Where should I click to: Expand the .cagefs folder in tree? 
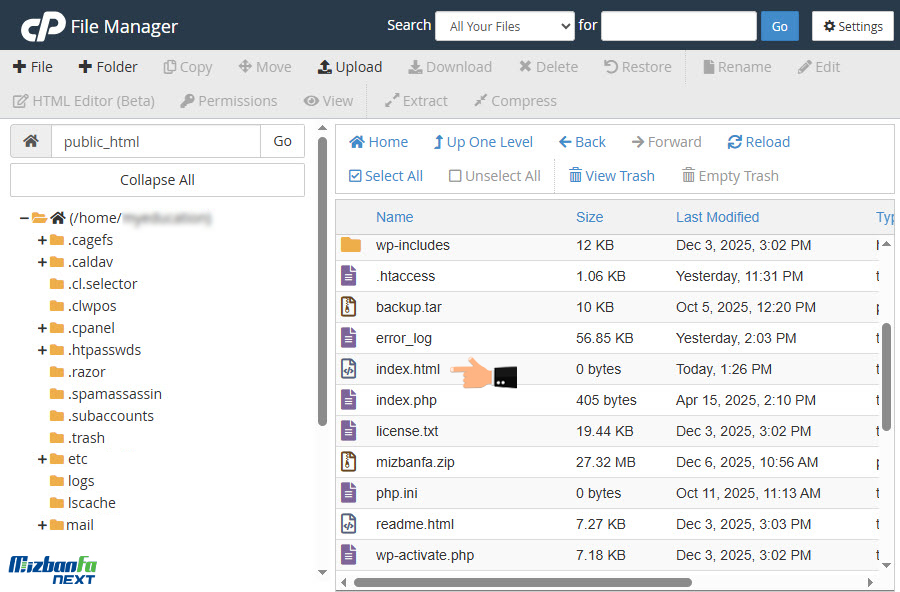coord(42,240)
